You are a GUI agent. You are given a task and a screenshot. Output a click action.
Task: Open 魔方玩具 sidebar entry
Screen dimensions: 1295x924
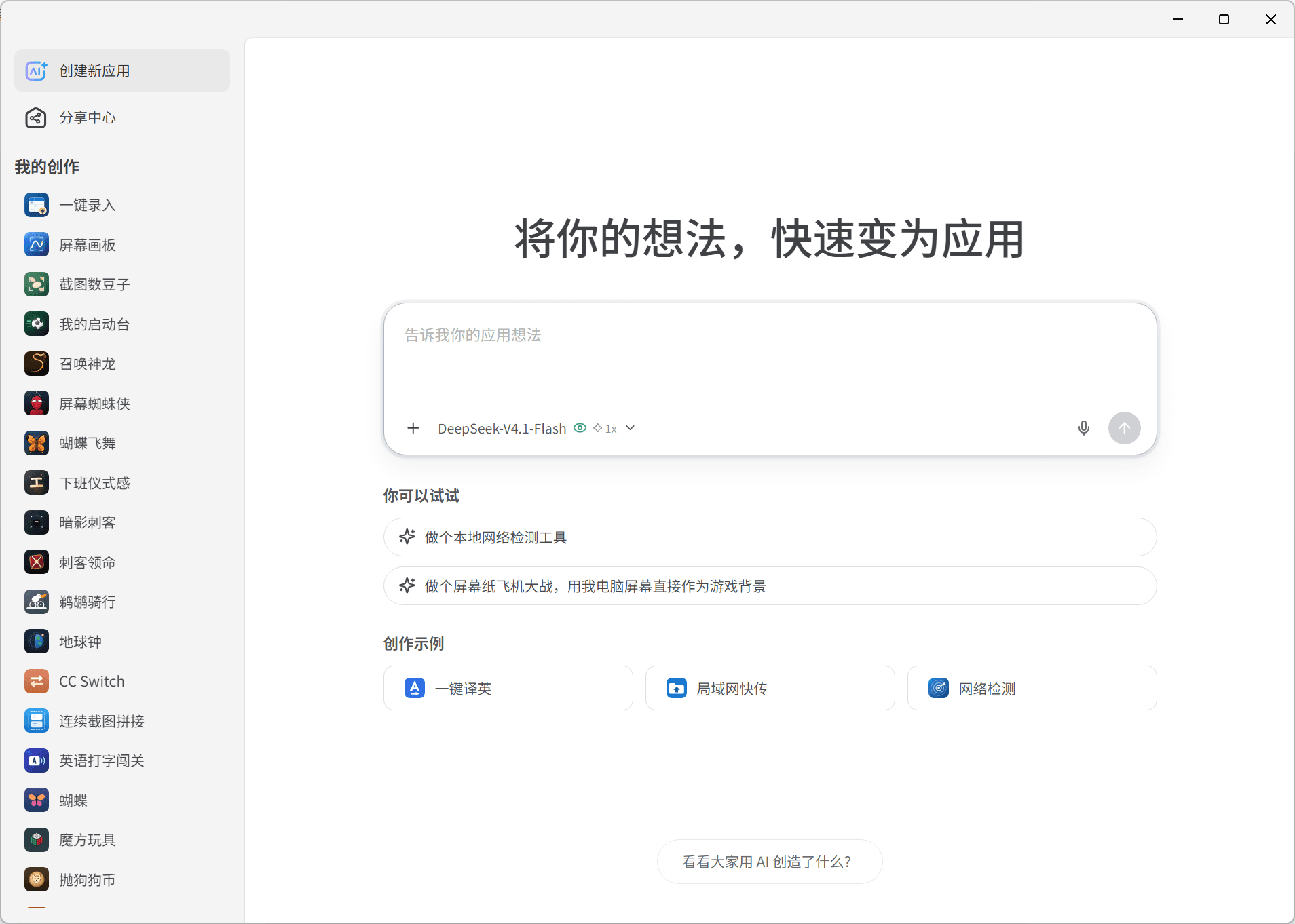pyautogui.click(x=122, y=840)
